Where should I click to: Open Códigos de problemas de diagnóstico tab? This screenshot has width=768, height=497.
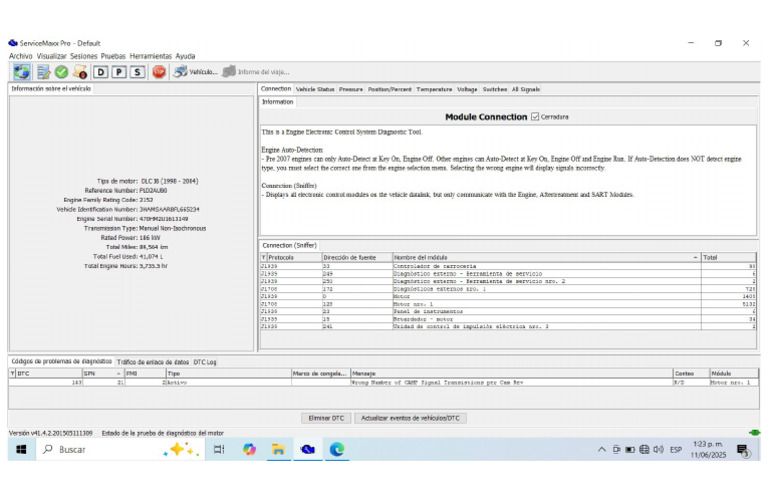(x=61, y=361)
